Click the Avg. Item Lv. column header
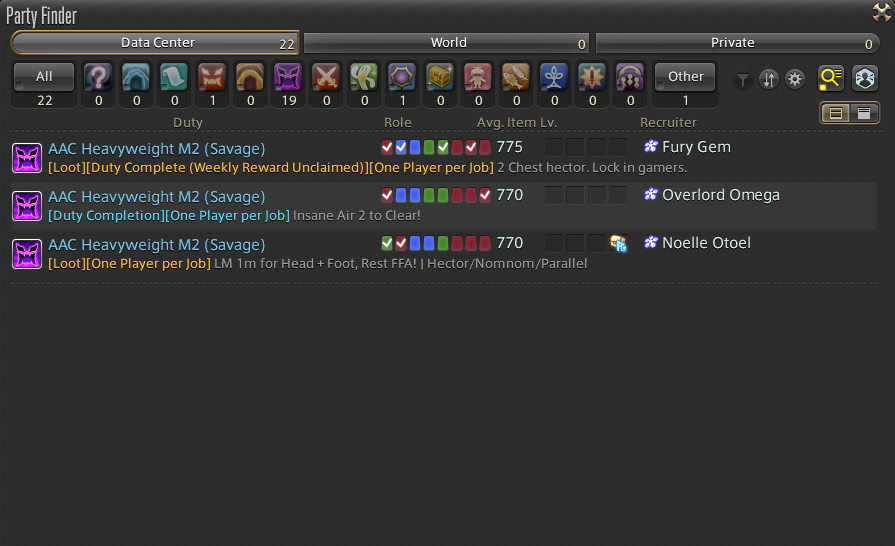The width and height of the screenshot is (895, 546). coord(517,123)
